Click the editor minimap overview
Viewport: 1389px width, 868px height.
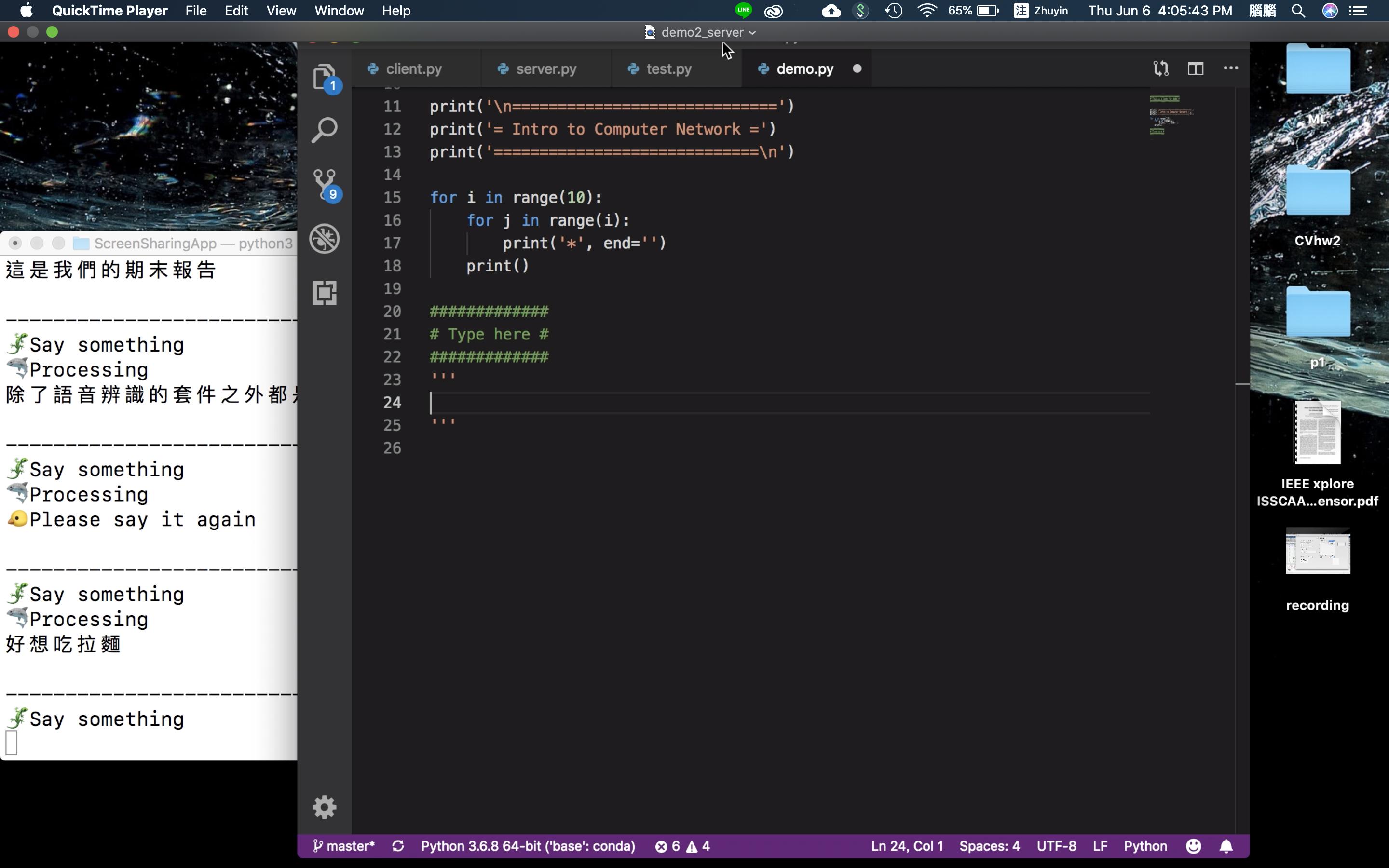coord(1171,115)
